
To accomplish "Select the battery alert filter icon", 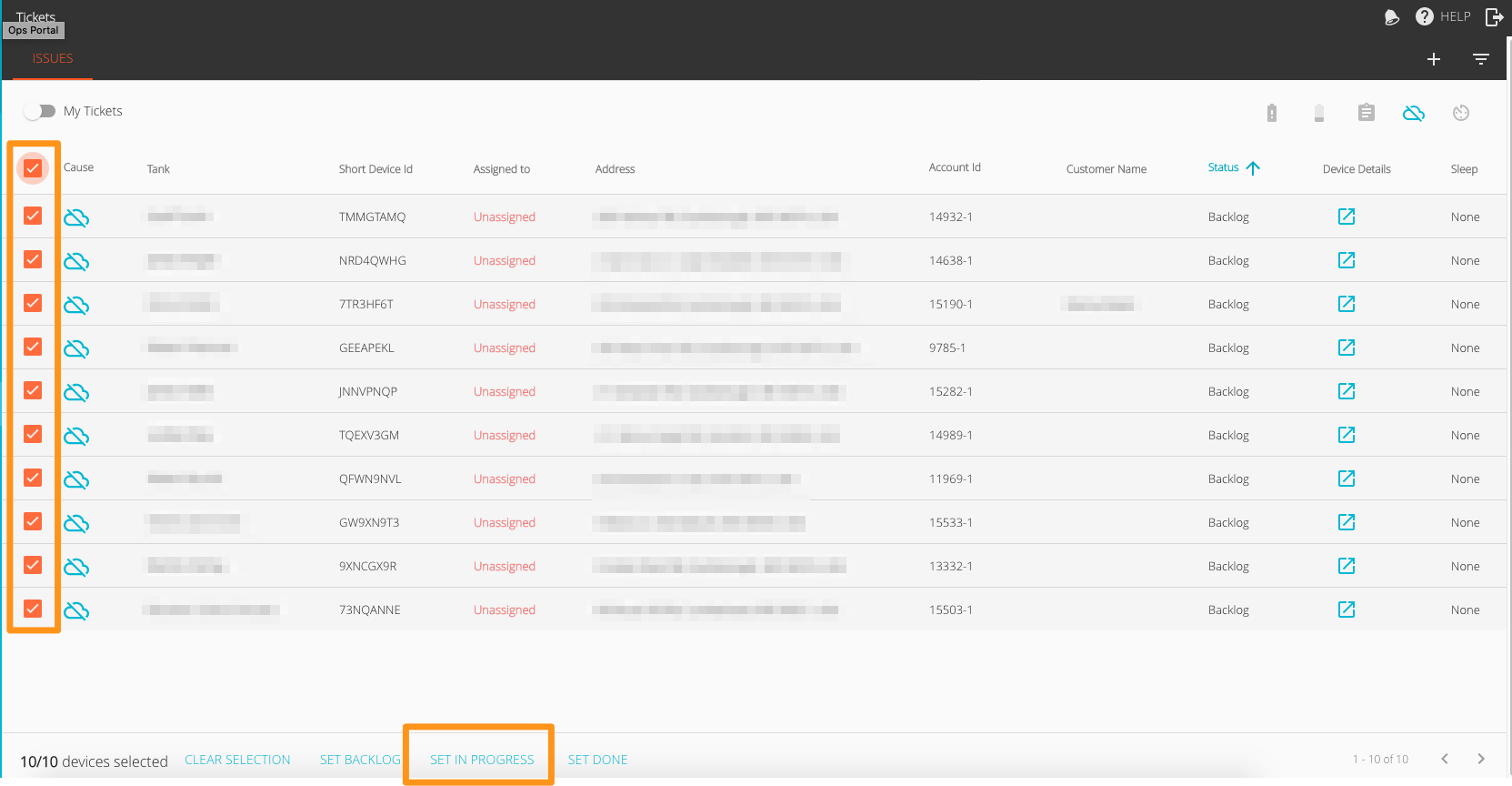I will pyautogui.click(x=1272, y=113).
